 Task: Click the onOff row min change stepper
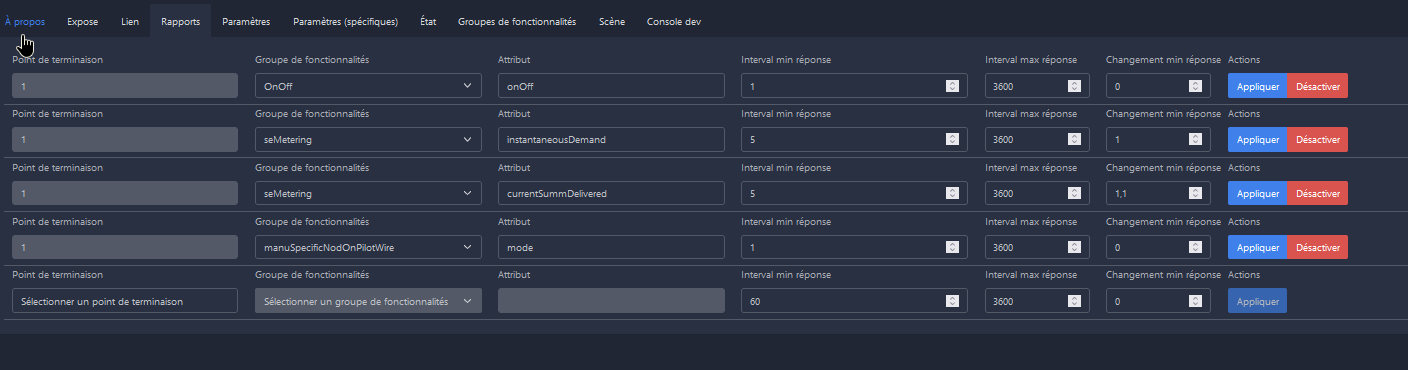tap(1195, 86)
